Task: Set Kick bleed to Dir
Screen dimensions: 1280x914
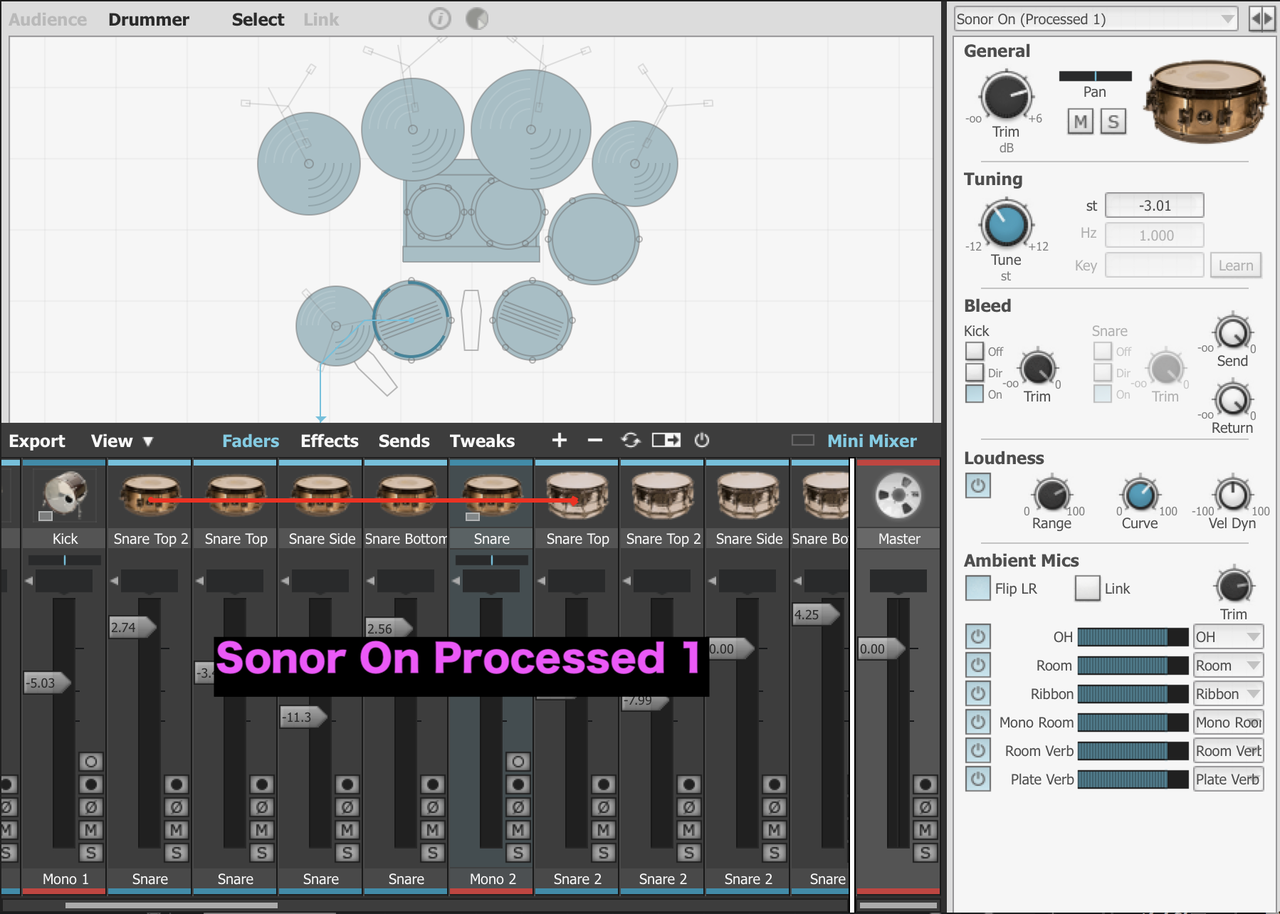Action: point(974,373)
